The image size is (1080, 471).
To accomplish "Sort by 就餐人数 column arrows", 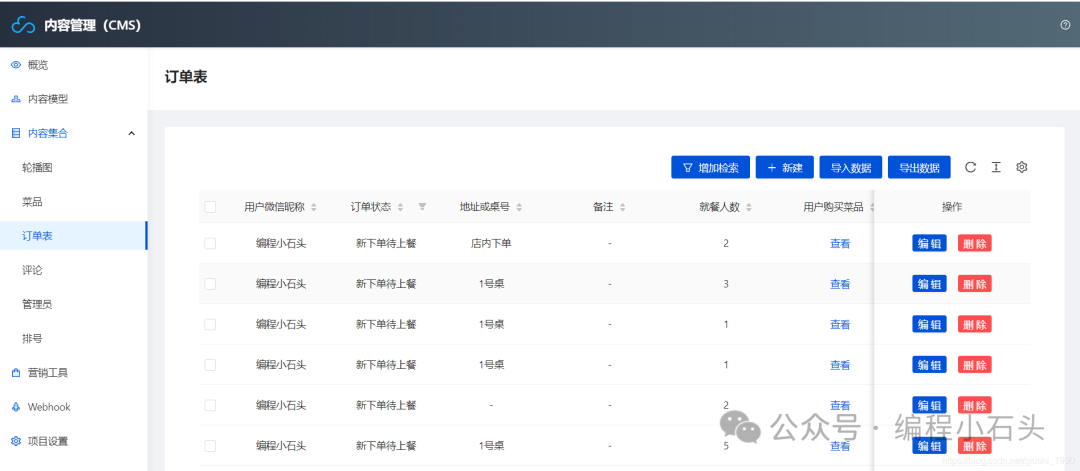I will (x=749, y=207).
